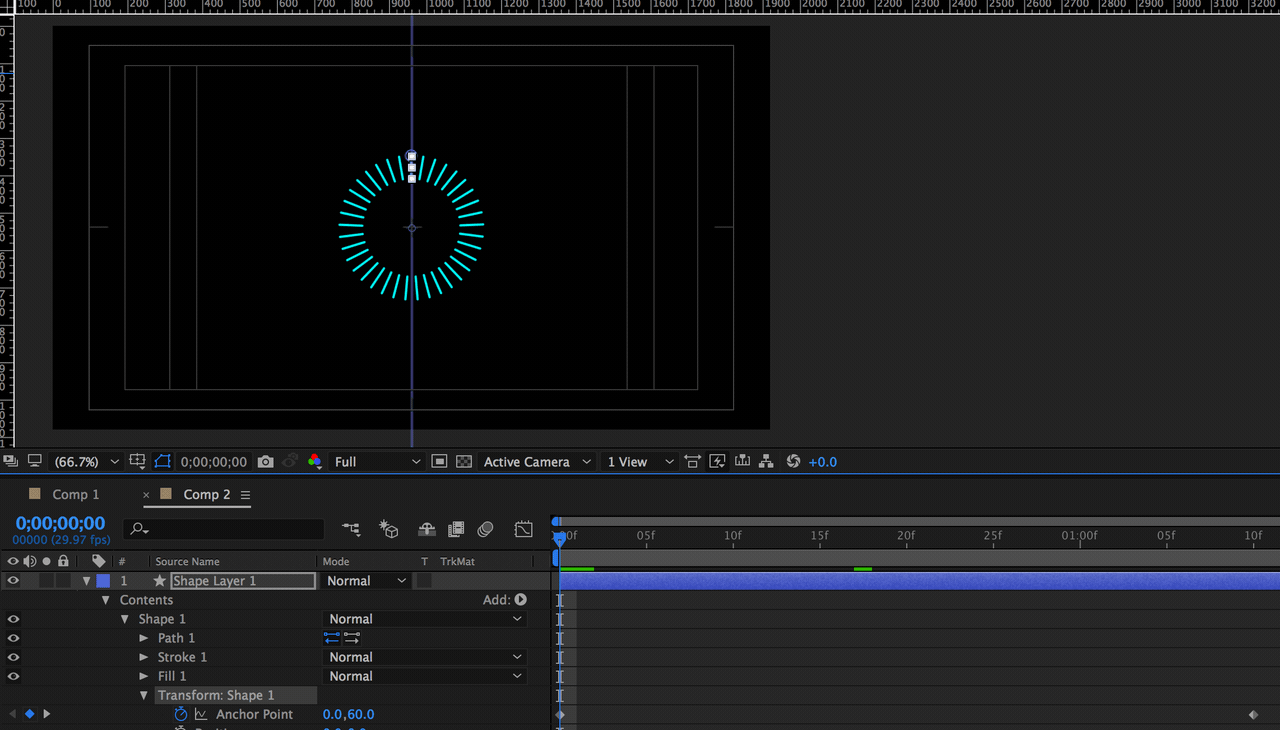This screenshot has height=730, width=1280.
Task: Collapse Shape Layer 1 with its triangle
Action: point(87,581)
